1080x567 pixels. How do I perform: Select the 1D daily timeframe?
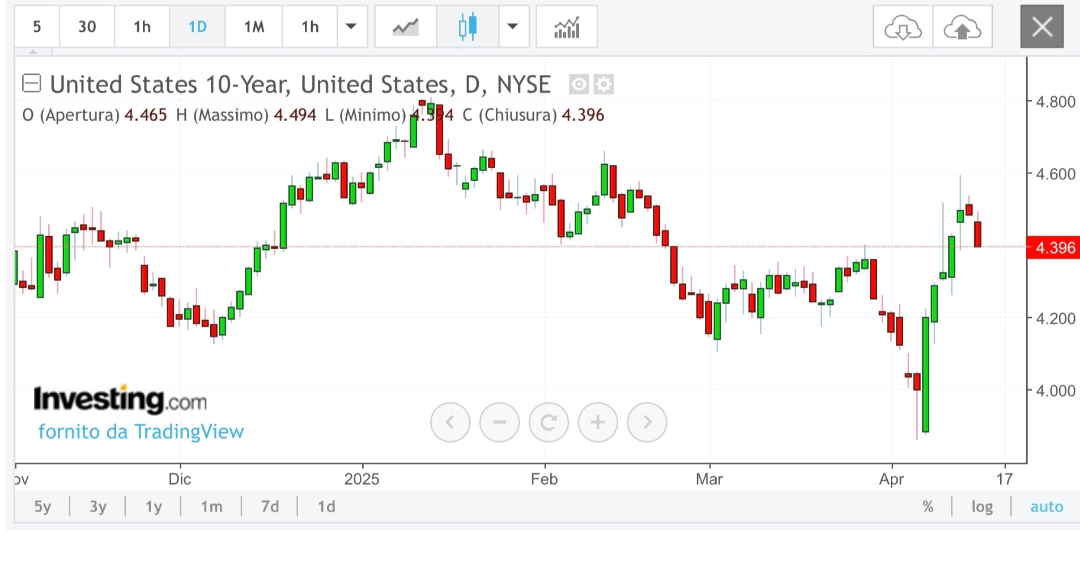[x=197, y=27]
